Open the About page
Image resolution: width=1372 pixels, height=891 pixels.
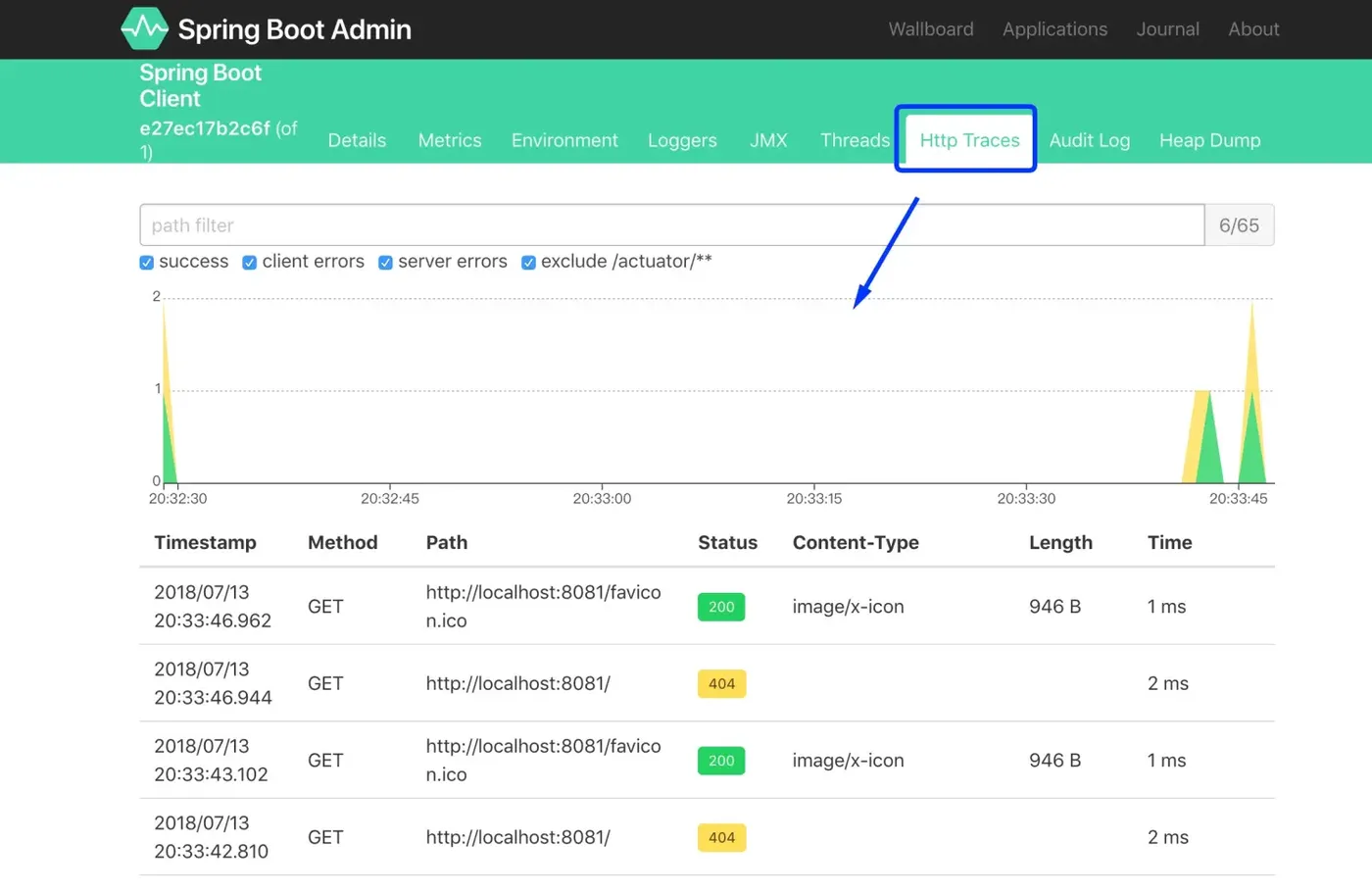pyautogui.click(x=1253, y=29)
